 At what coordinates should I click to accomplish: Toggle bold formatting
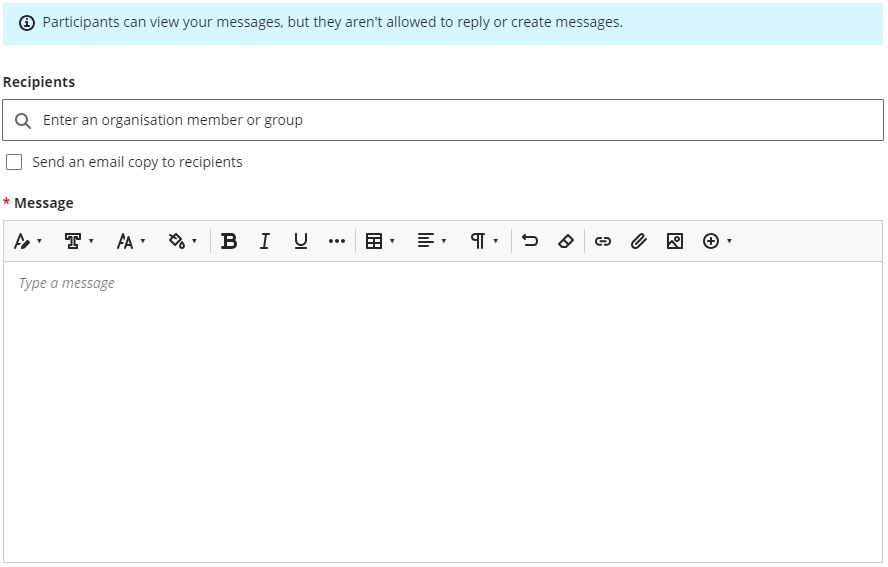(x=229, y=241)
